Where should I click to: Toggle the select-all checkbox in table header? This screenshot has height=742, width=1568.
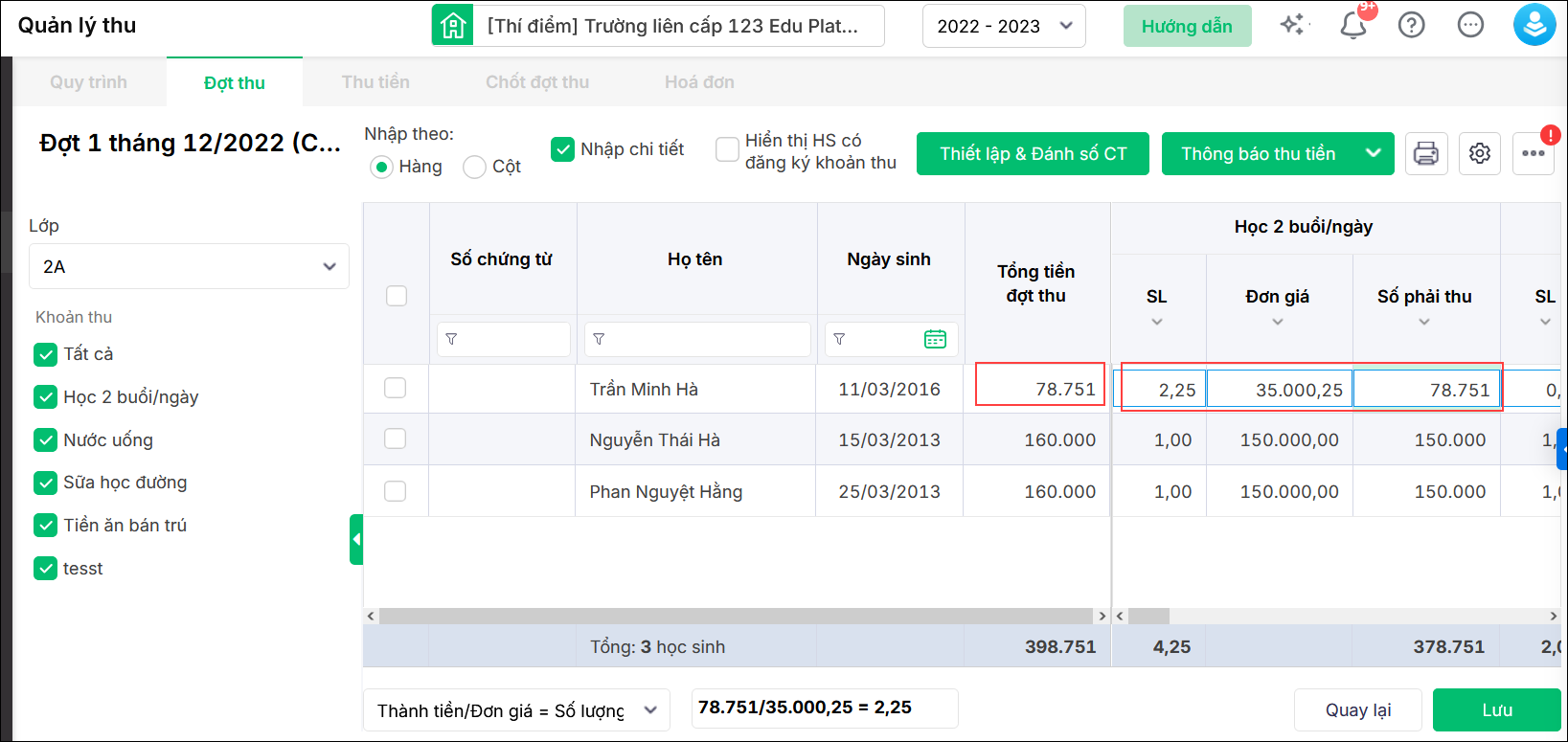(397, 296)
